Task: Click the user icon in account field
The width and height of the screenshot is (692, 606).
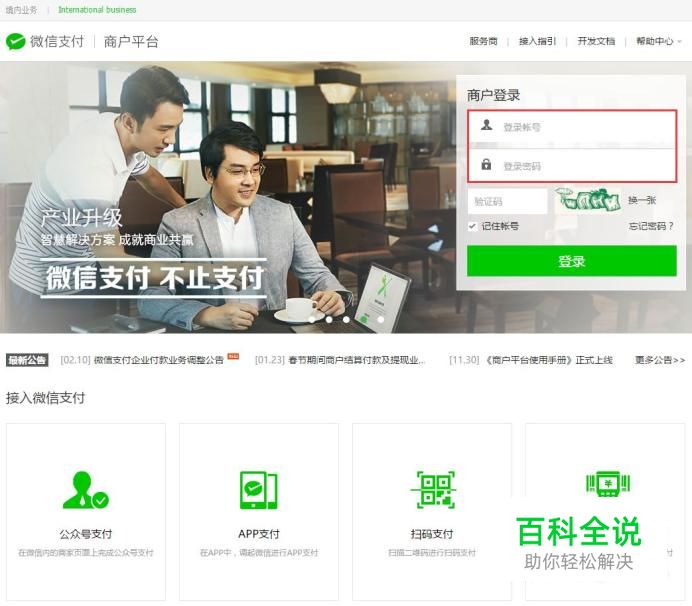Action: coord(486,125)
